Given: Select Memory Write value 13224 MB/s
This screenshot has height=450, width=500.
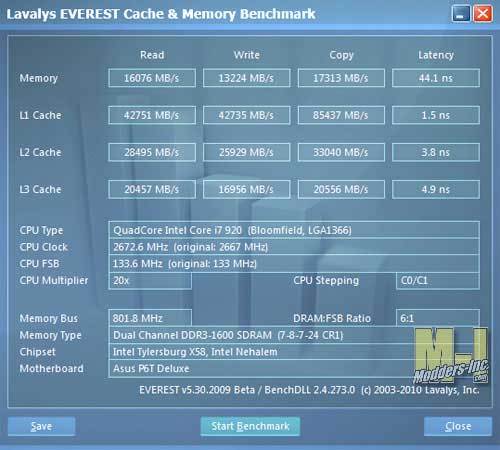Looking at the screenshot, I should point(247,78).
